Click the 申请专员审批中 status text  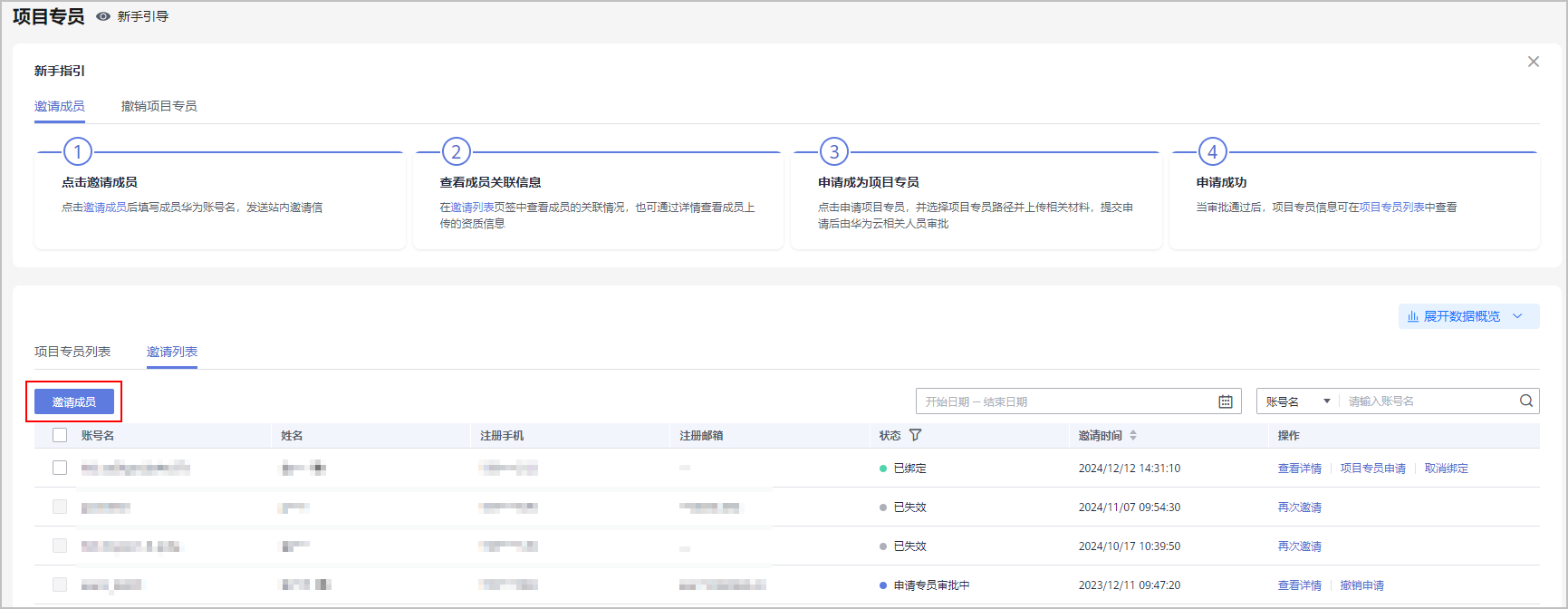(932, 585)
